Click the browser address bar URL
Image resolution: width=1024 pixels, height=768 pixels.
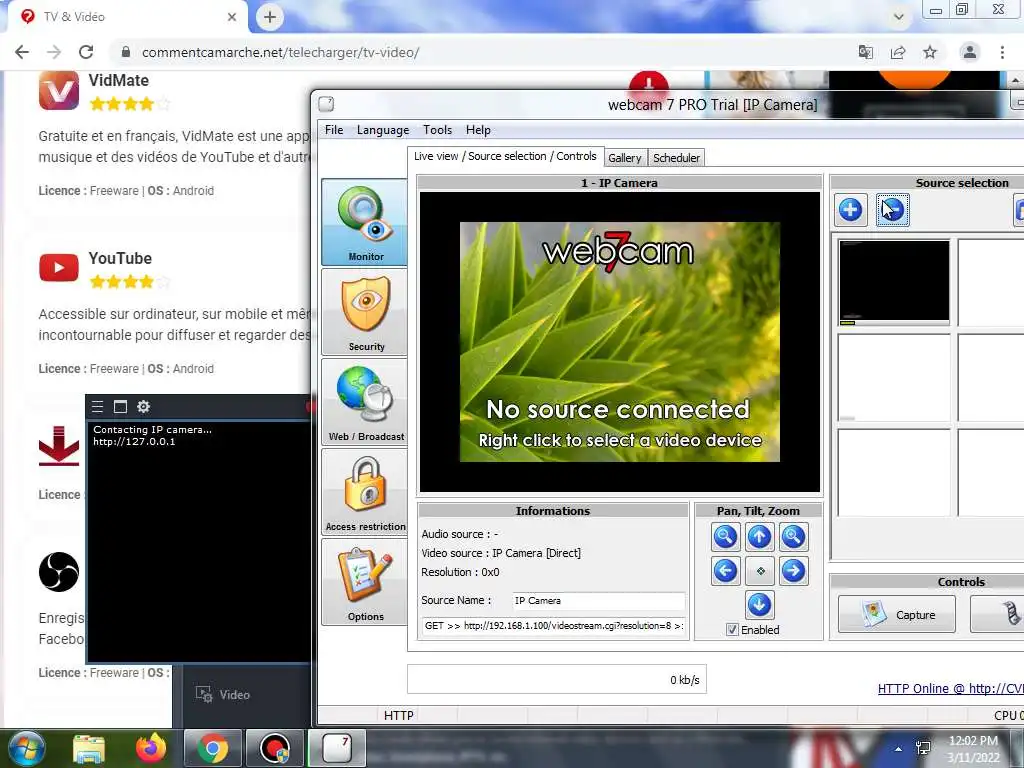pyautogui.click(x=280, y=52)
